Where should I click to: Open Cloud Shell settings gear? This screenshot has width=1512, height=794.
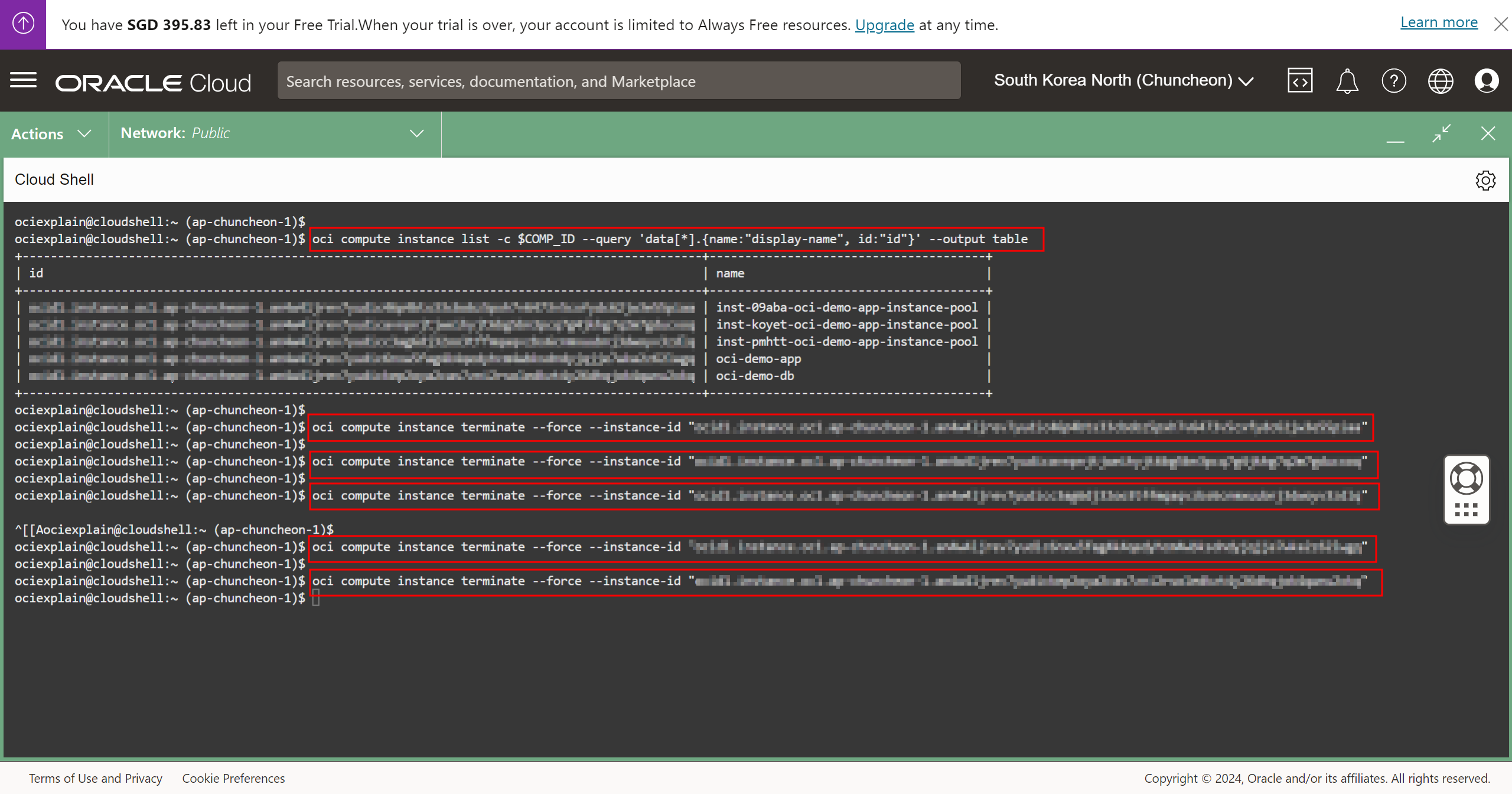click(1485, 180)
